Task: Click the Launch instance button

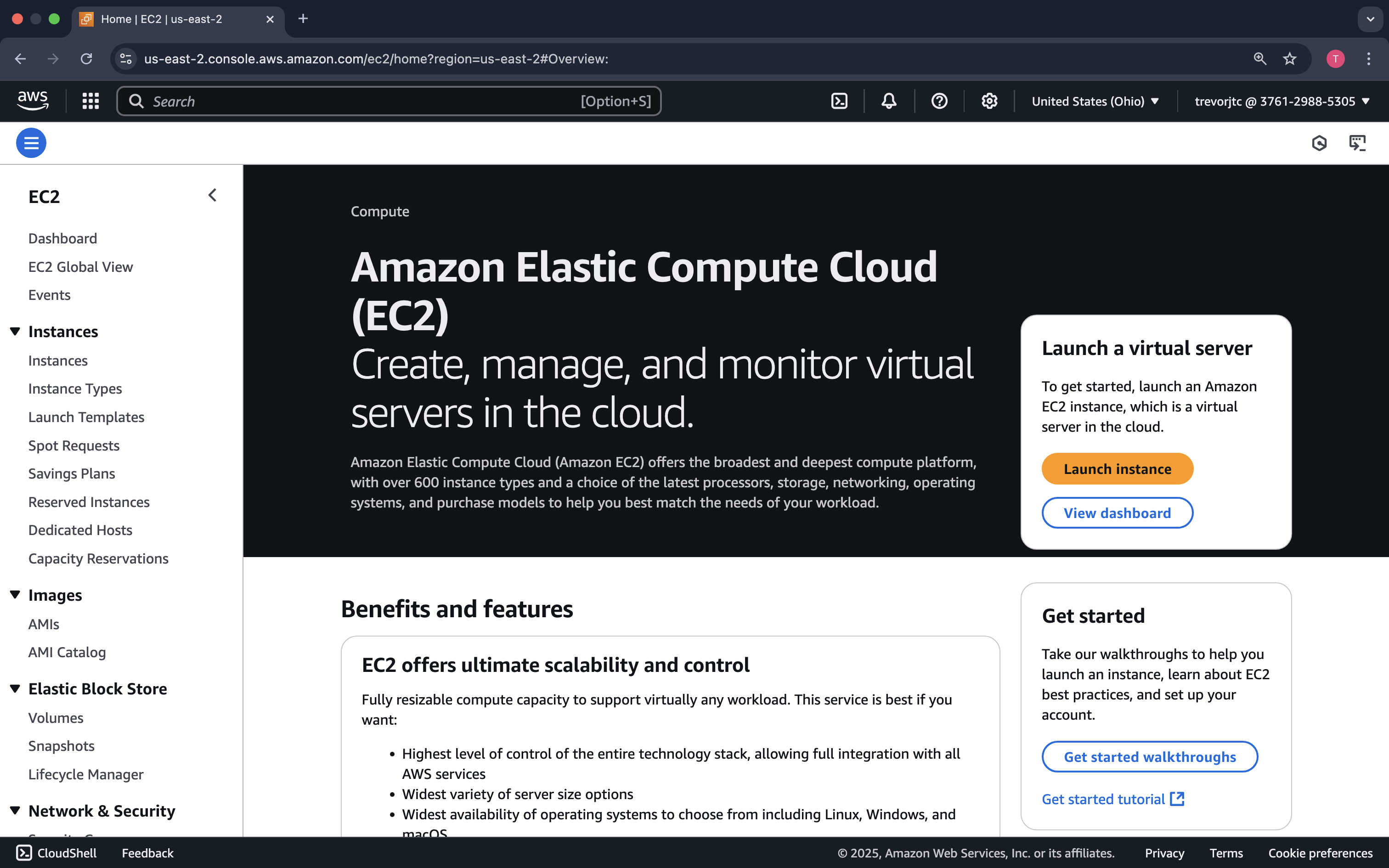Action: point(1117,468)
